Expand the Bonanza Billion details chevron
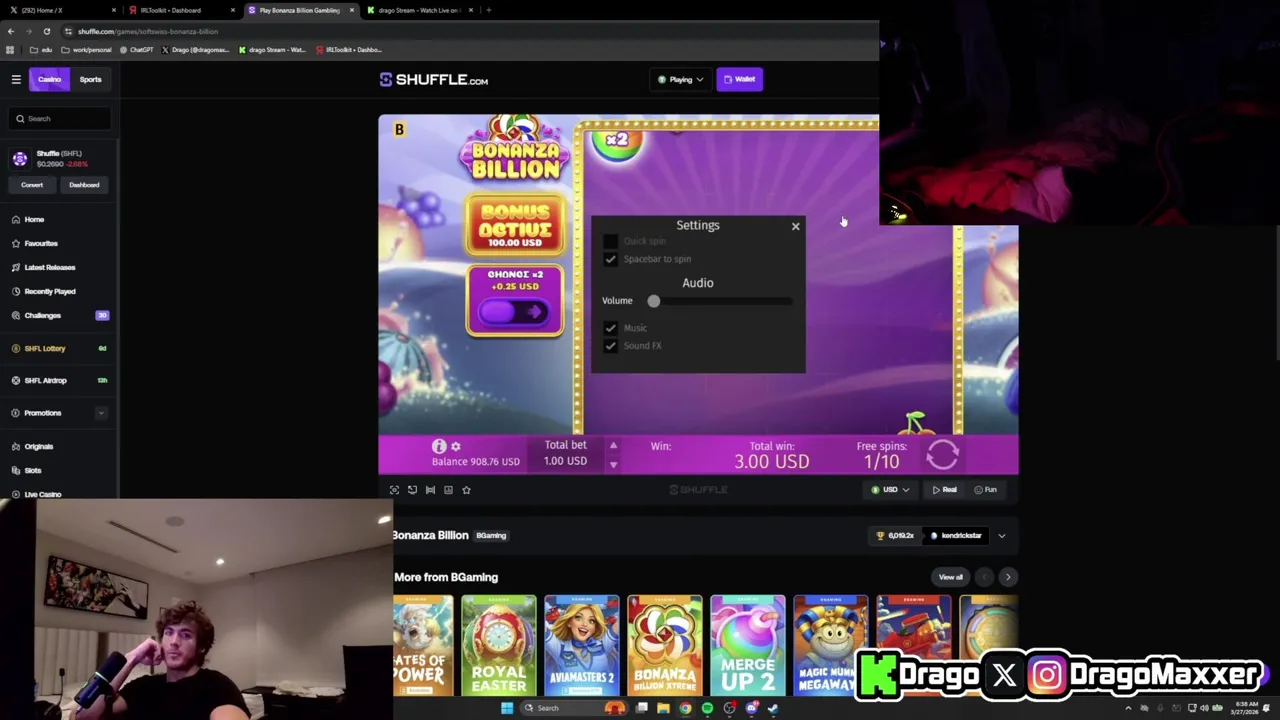 coord(1001,536)
